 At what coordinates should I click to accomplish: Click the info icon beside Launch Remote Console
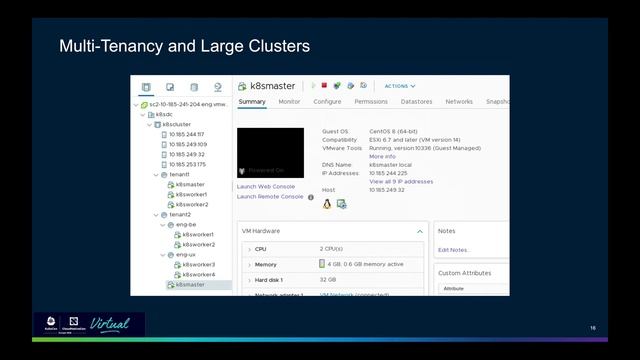coord(311,197)
